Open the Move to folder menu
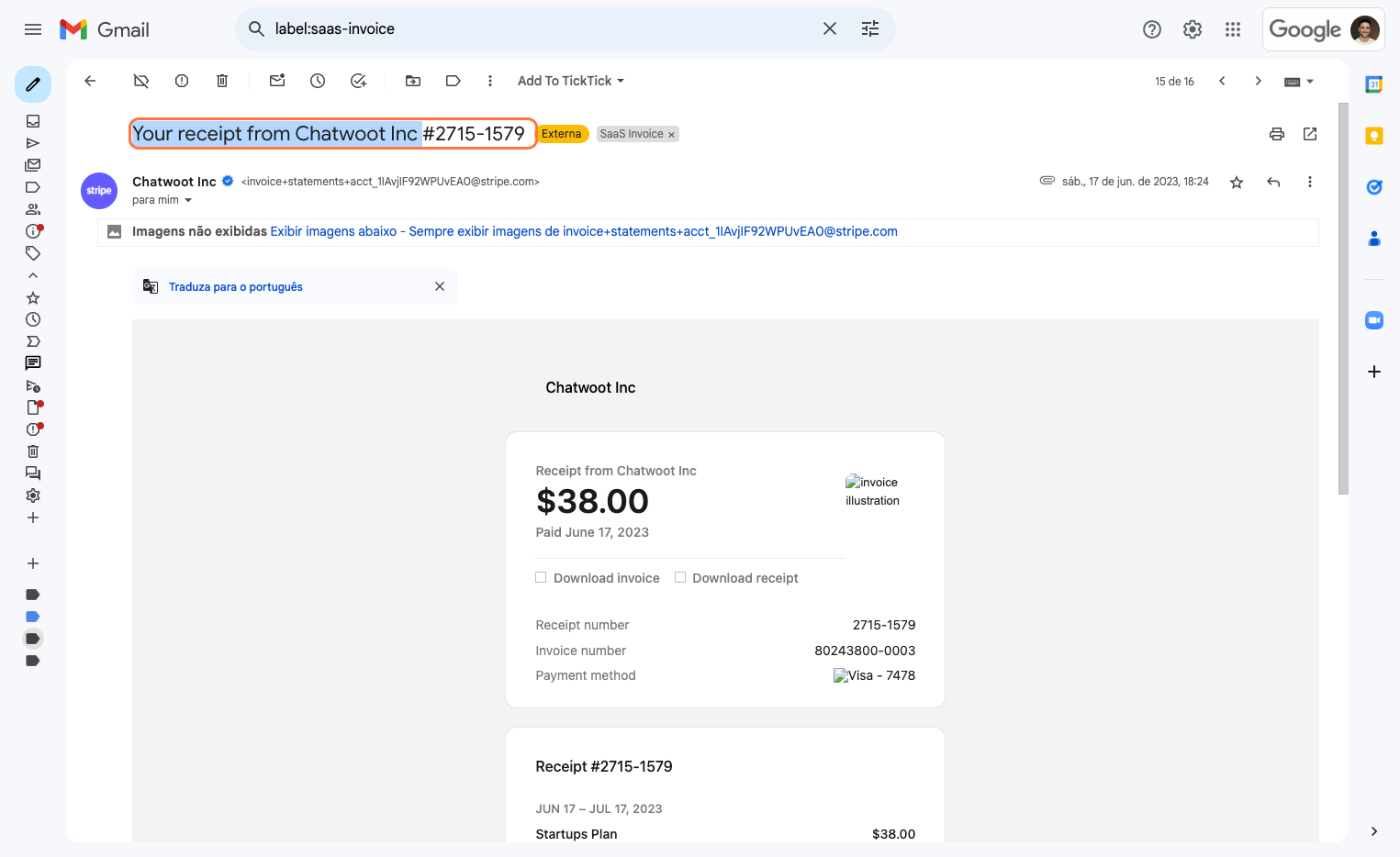The height and width of the screenshot is (857, 1400). coord(413,81)
